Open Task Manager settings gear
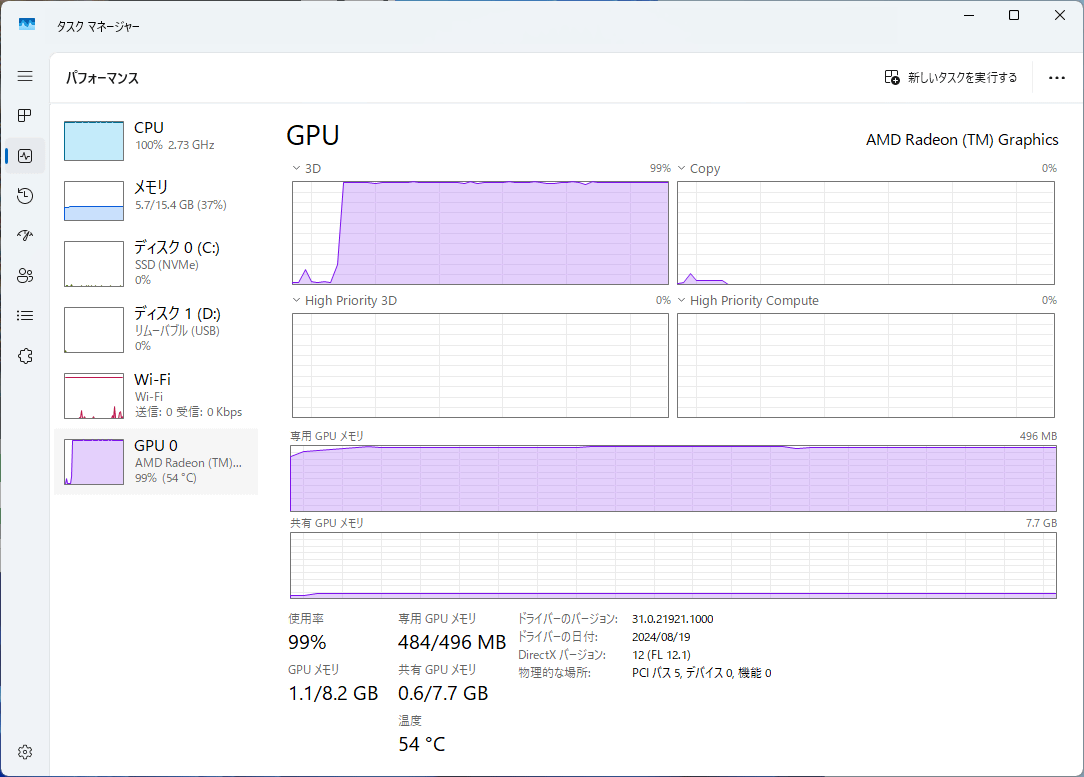1084x777 pixels. 25,752
